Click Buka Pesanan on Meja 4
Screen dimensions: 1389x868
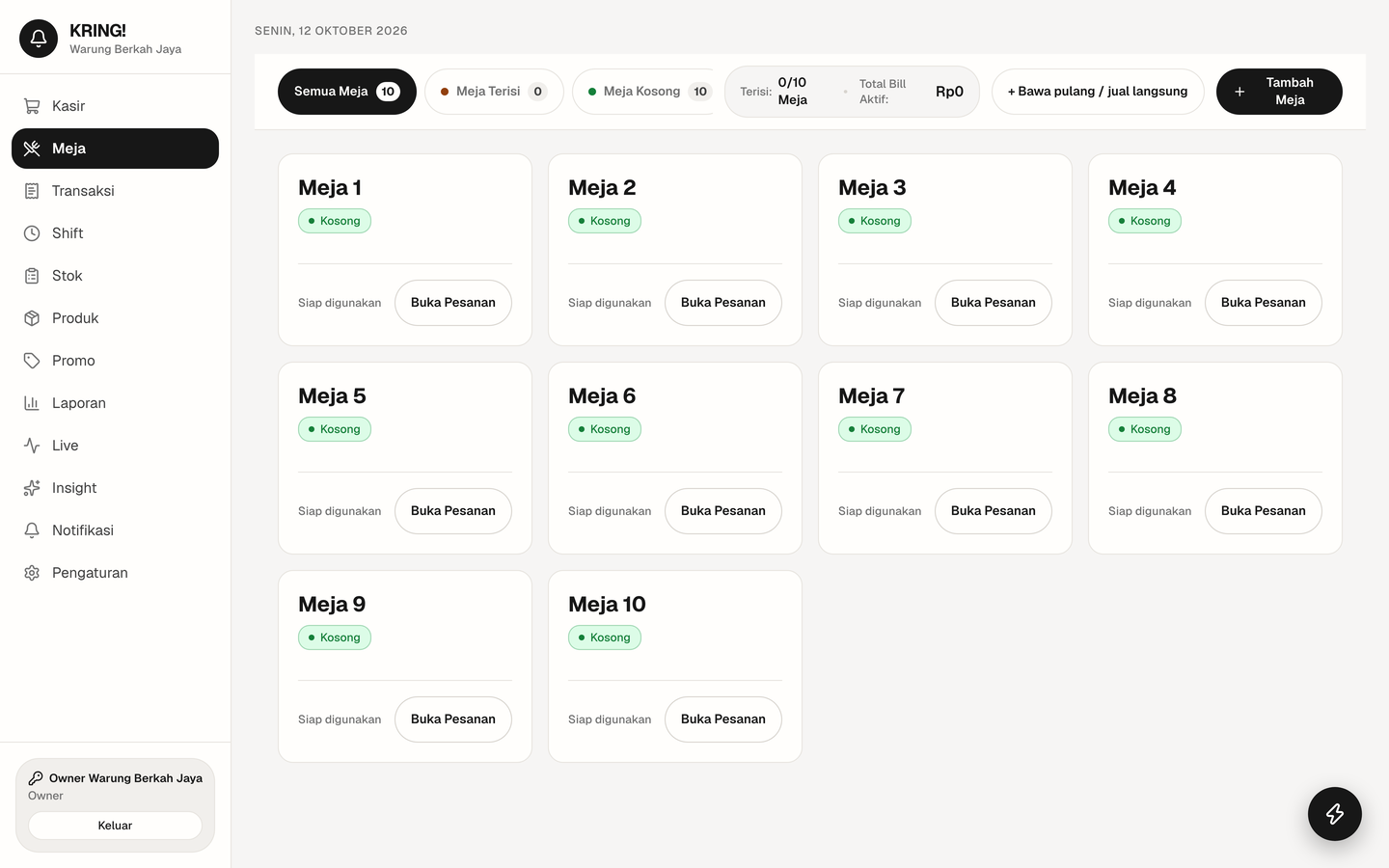1264,303
